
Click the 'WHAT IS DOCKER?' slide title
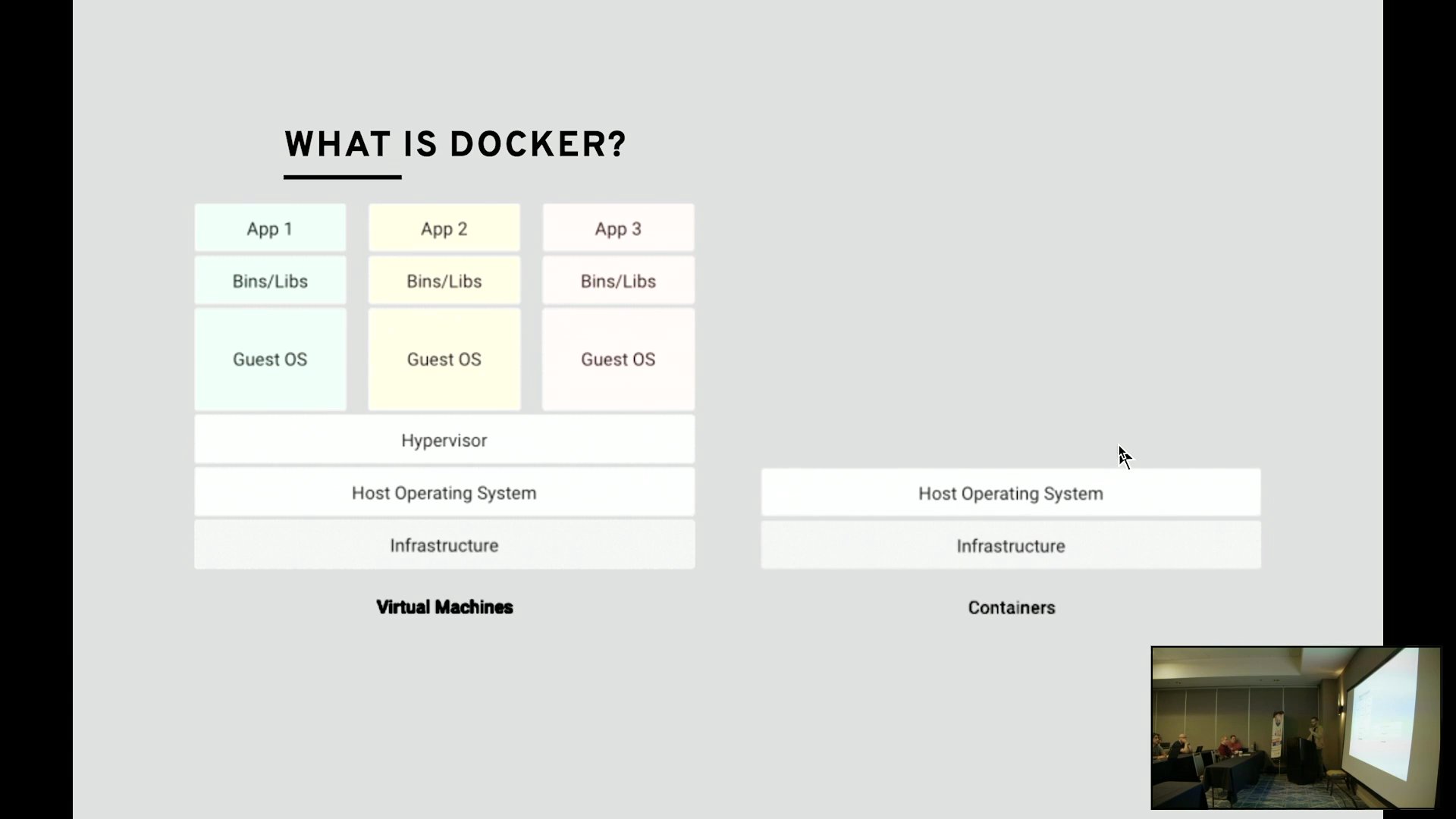tap(455, 144)
